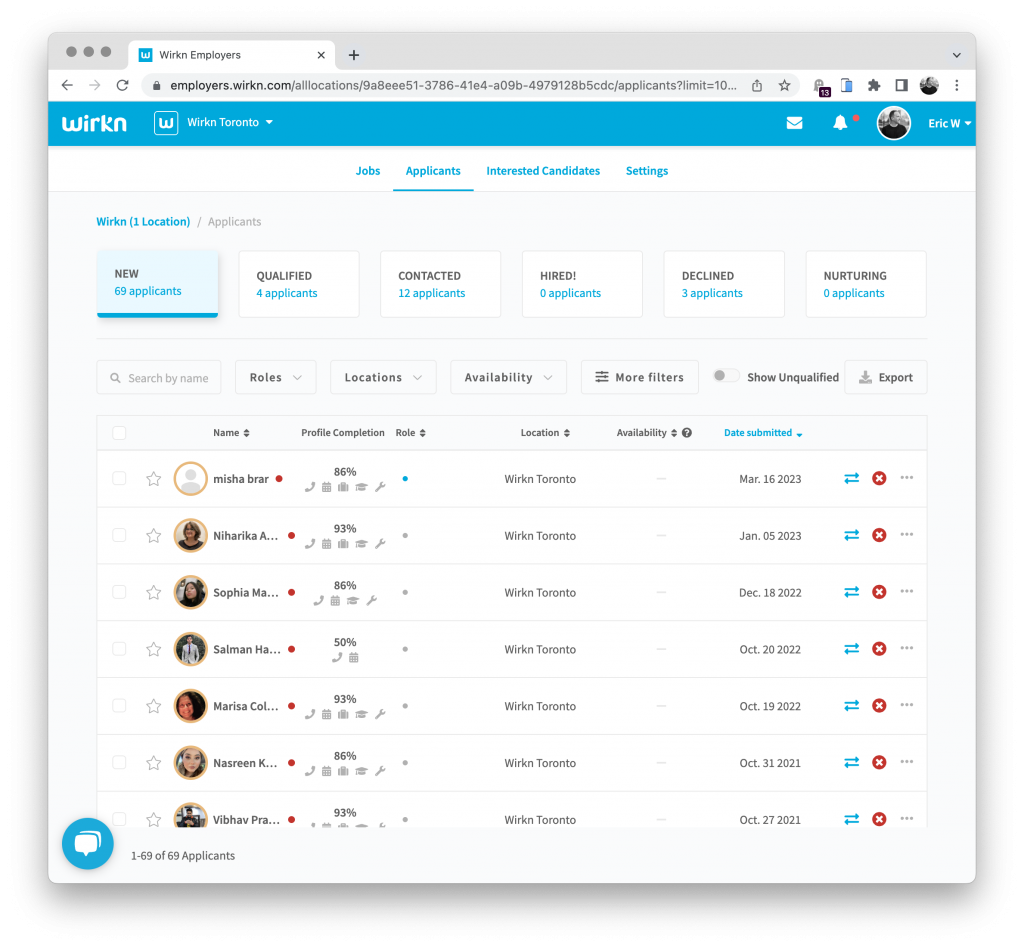This screenshot has width=1024, height=947.
Task: Open the notifications bell
Action: 840,123
